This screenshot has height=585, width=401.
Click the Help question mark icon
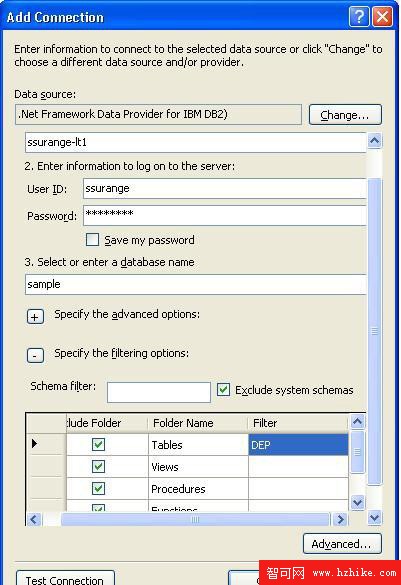[359, 17]
